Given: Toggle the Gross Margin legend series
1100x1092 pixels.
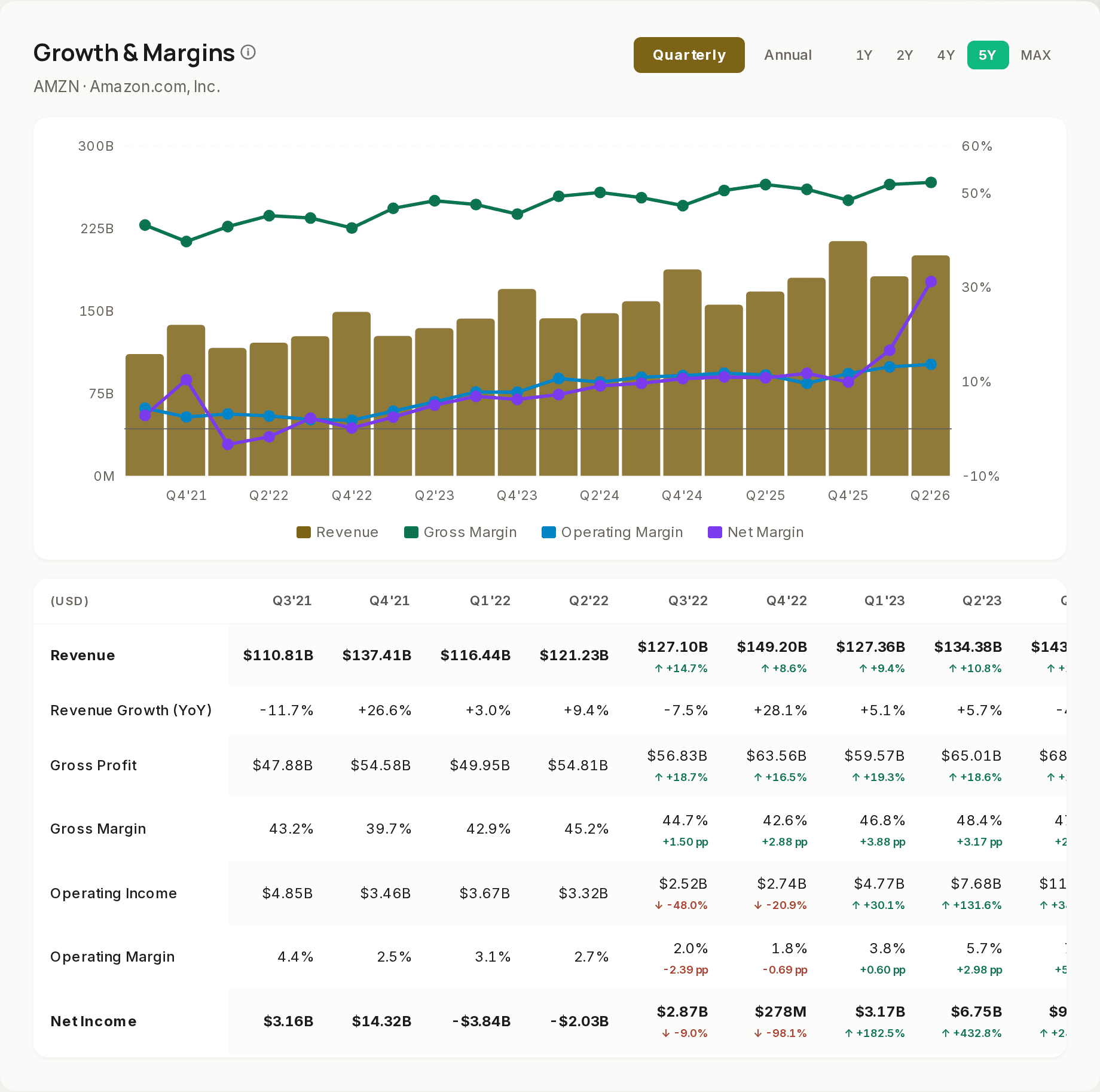Looking at the screenshot, I should coord(460,532).
